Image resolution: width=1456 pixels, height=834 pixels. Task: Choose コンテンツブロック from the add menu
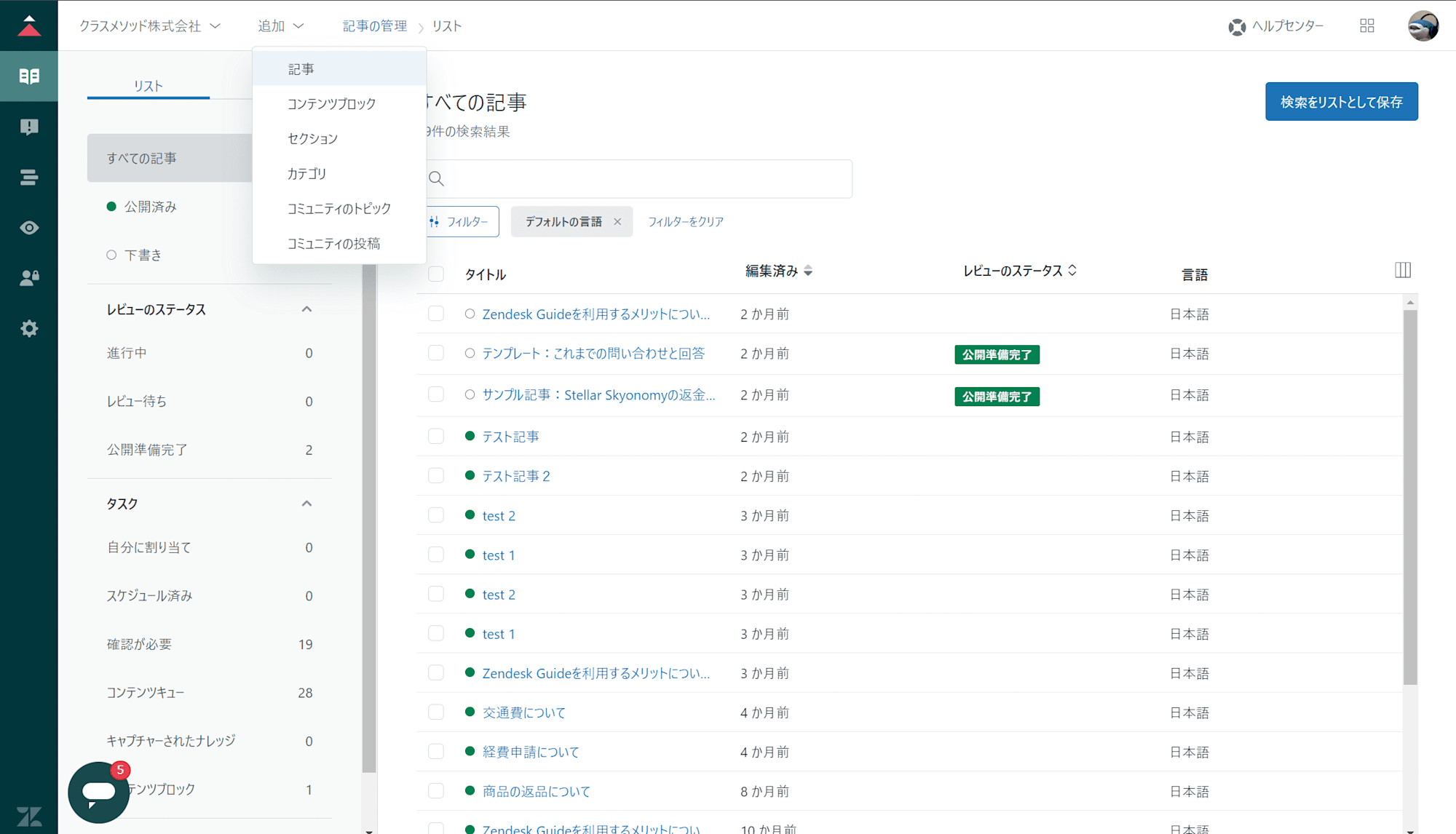tap(339, 103)
